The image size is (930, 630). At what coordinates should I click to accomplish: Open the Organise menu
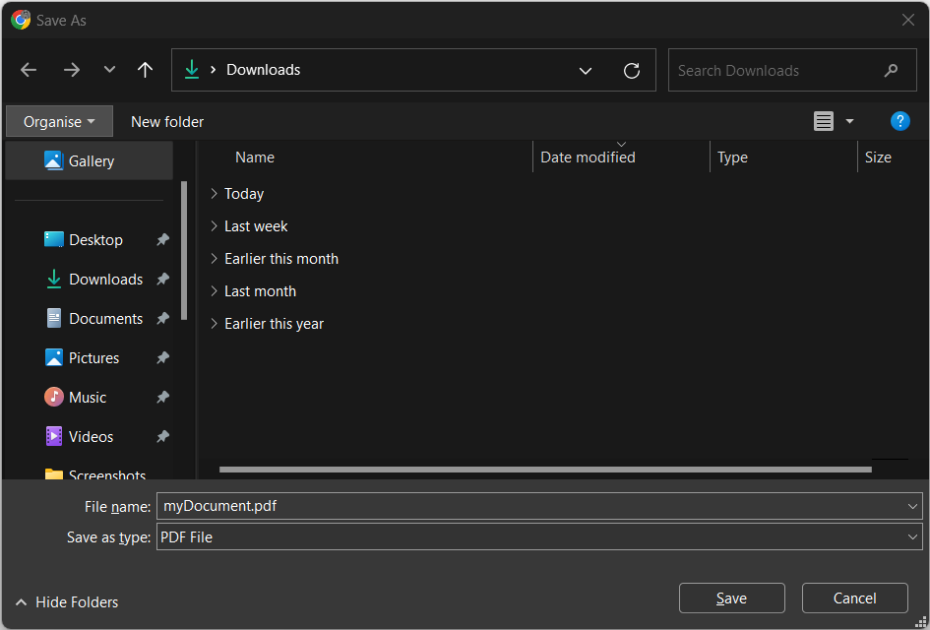pos(59,122)
